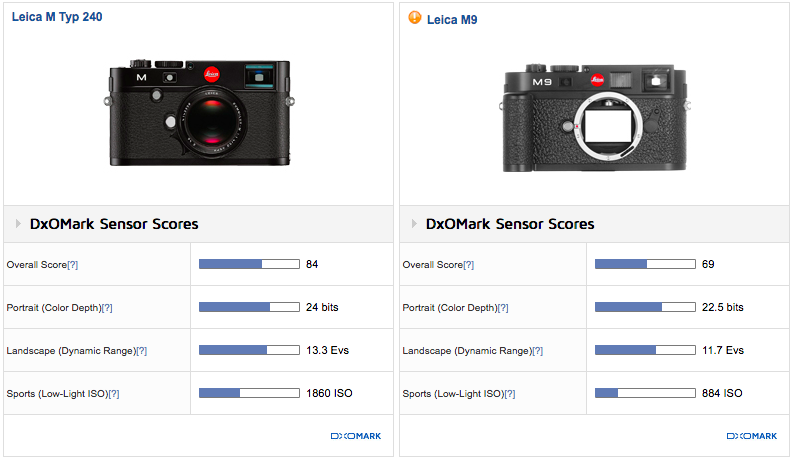Click 'Sports (Low-Light ISO)' label in the M9 panel
The image size is (794, 462).
pyautogui.click(x=453, y=394)
